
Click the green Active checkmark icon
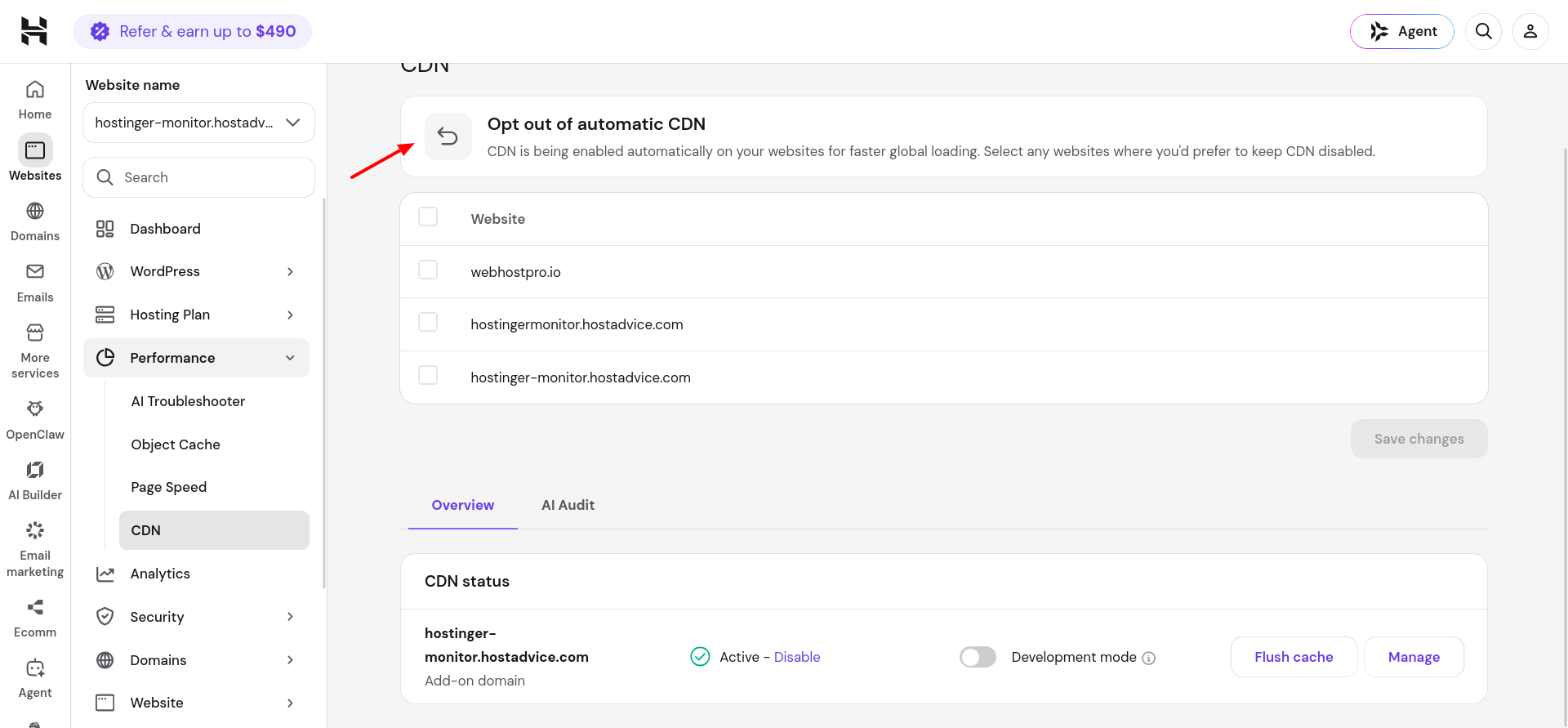click(700, 657)
